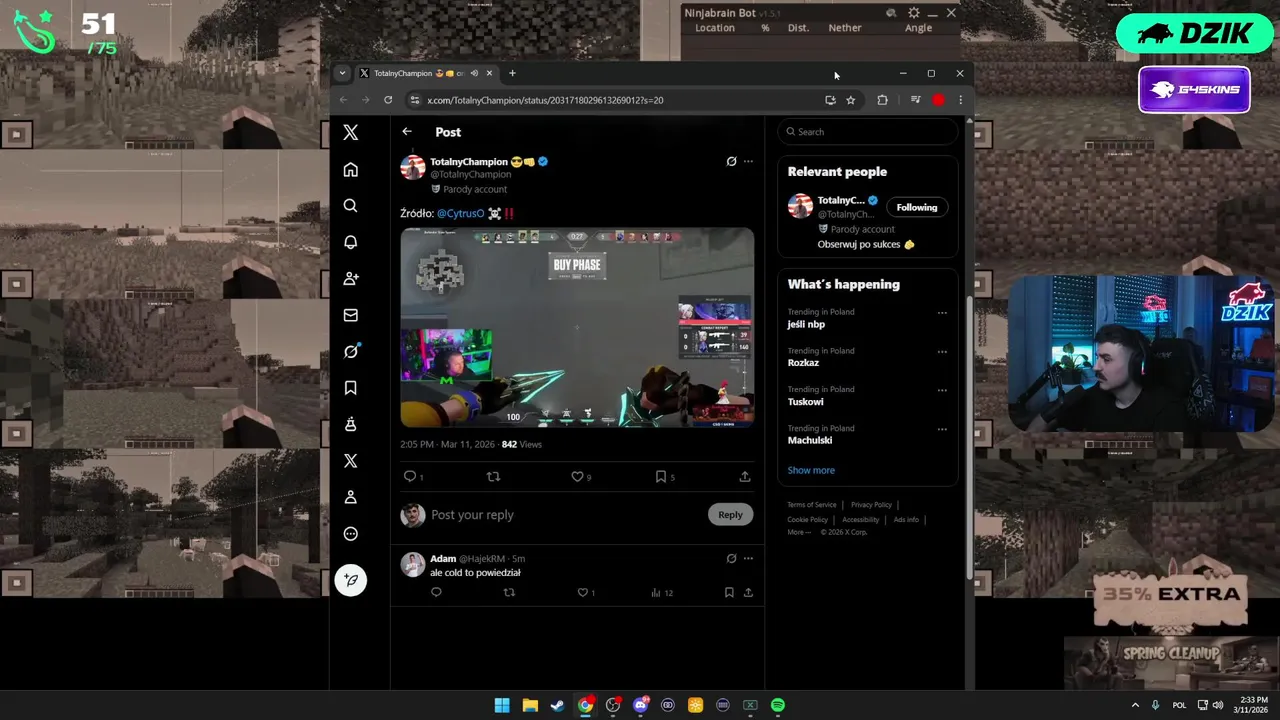Open Communities icon in the X sidebar
The width and height of the screenshot is (1280, 720).
tap(350, 424)
